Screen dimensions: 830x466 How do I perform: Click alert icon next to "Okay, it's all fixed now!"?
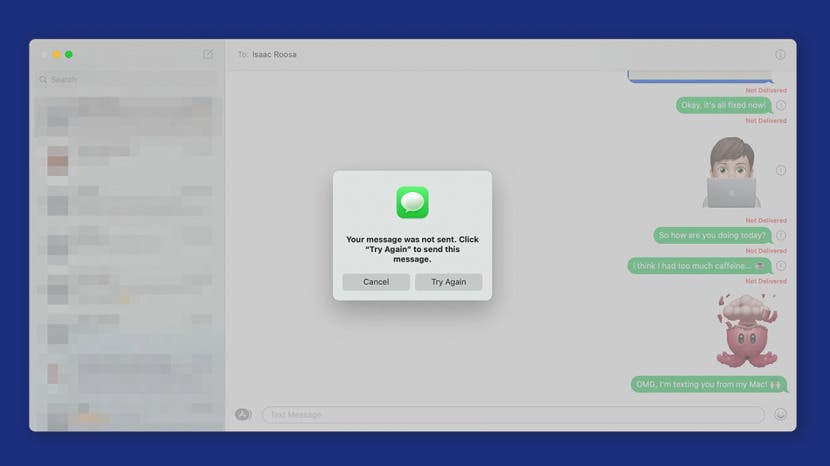(x=781, y=105)
